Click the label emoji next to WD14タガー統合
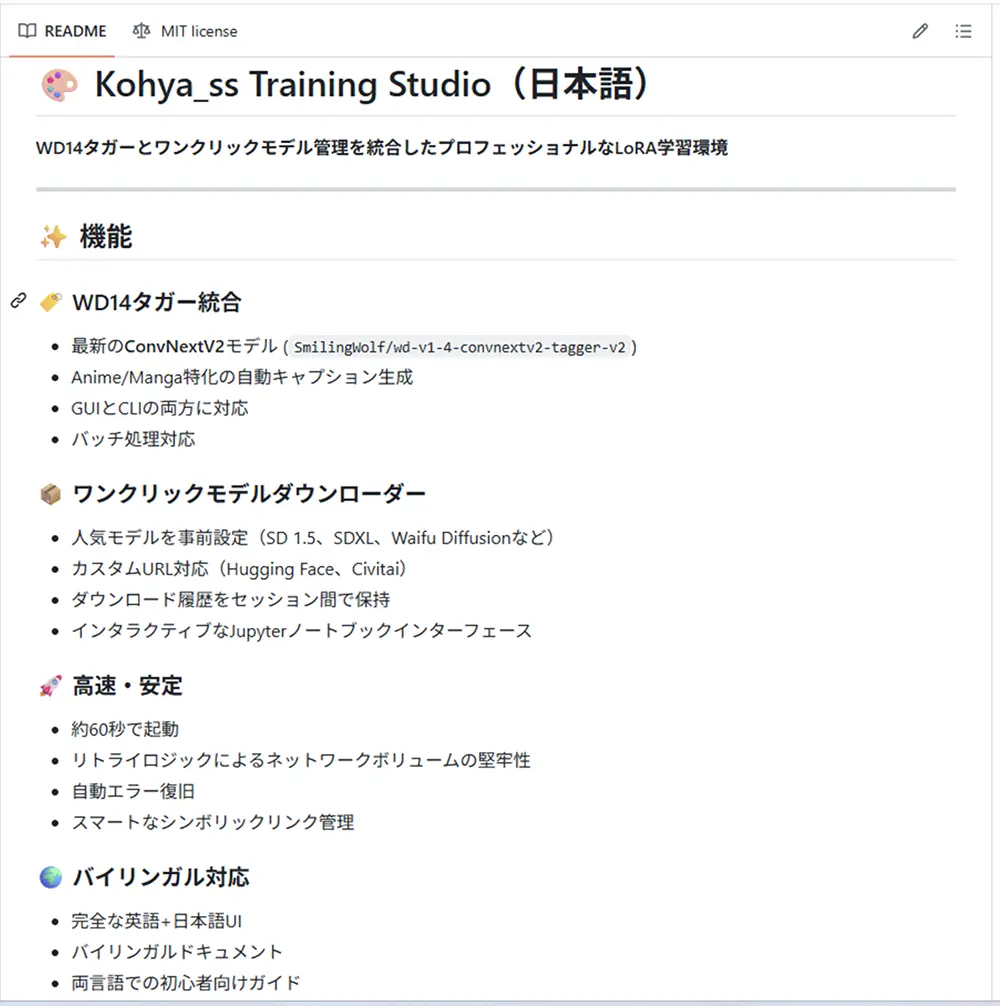 pos(49,301)
